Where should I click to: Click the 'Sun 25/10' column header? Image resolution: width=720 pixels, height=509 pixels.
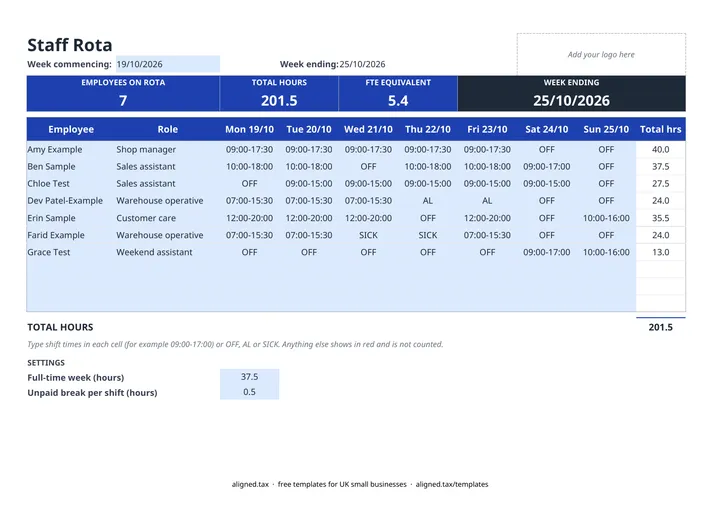606,130
